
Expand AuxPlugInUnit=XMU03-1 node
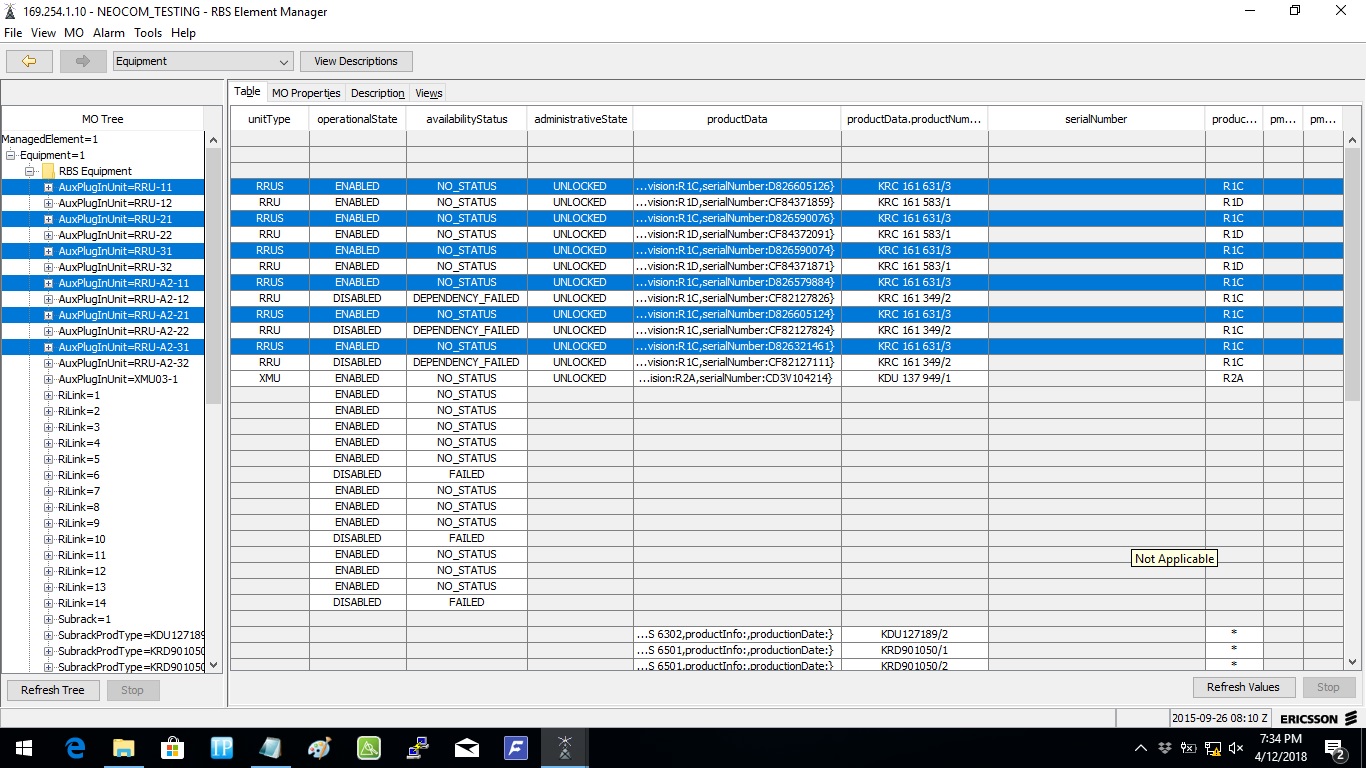(x=48, y=379)
